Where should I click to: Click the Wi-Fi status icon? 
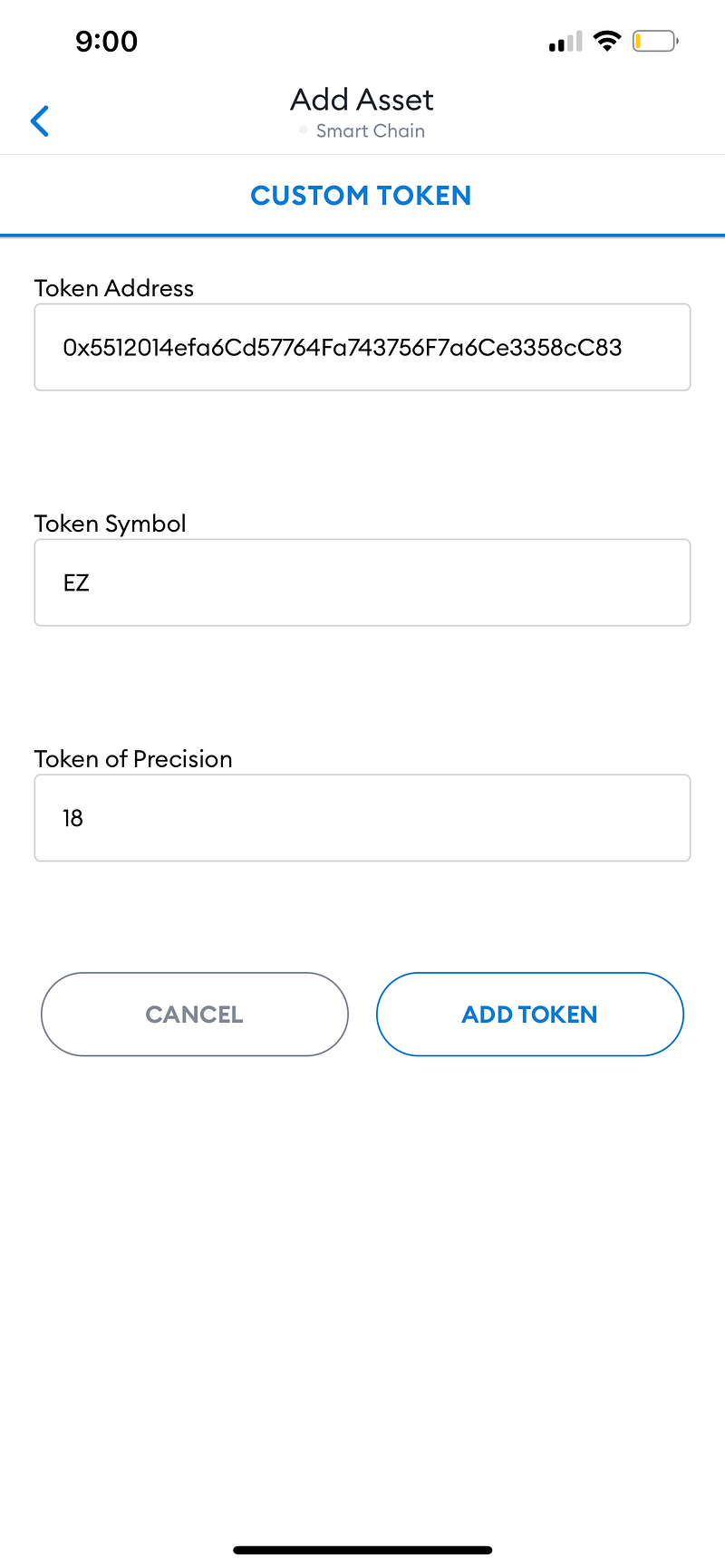click(607, 41)
